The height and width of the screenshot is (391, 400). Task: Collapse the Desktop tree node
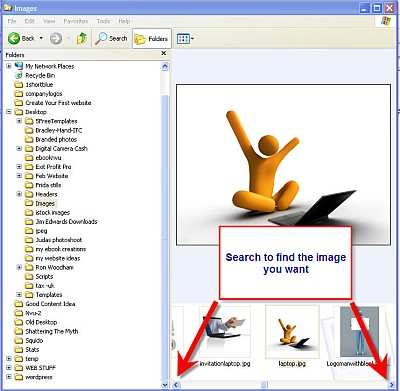[9, 112]
